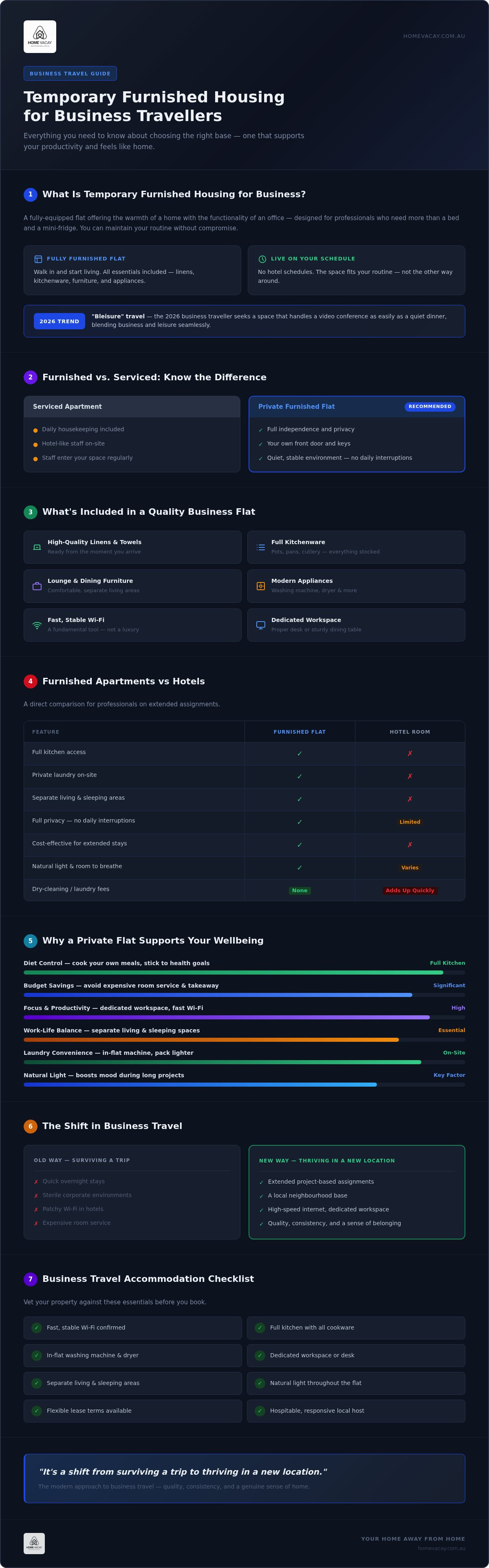Click the Home Vacay logo in the header
This screenshot has height=1568, width=489.
point(40,37)
